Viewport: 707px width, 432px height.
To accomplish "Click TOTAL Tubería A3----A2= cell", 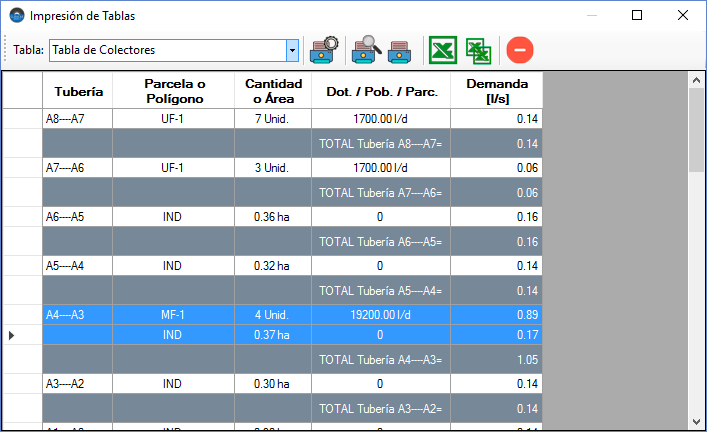I will [x=381, y=409].
